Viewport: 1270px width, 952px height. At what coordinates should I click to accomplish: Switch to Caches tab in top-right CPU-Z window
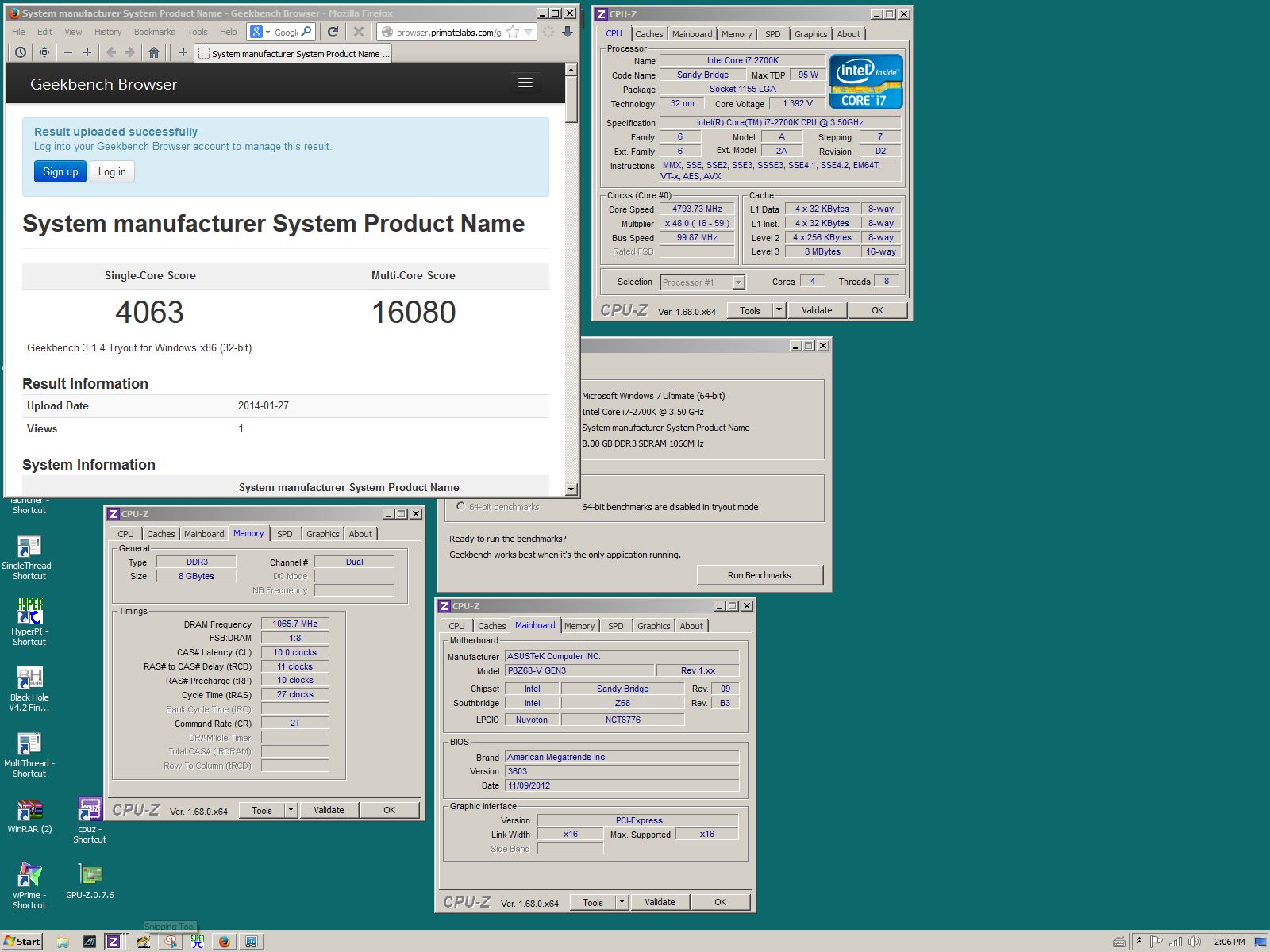tap(648, 34)
